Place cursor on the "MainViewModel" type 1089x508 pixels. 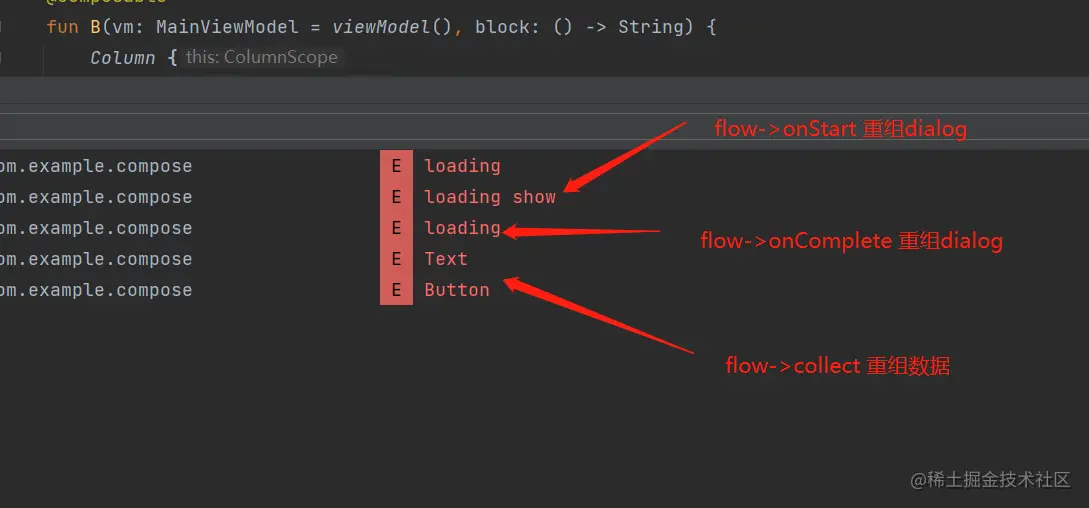click(227, 27)
